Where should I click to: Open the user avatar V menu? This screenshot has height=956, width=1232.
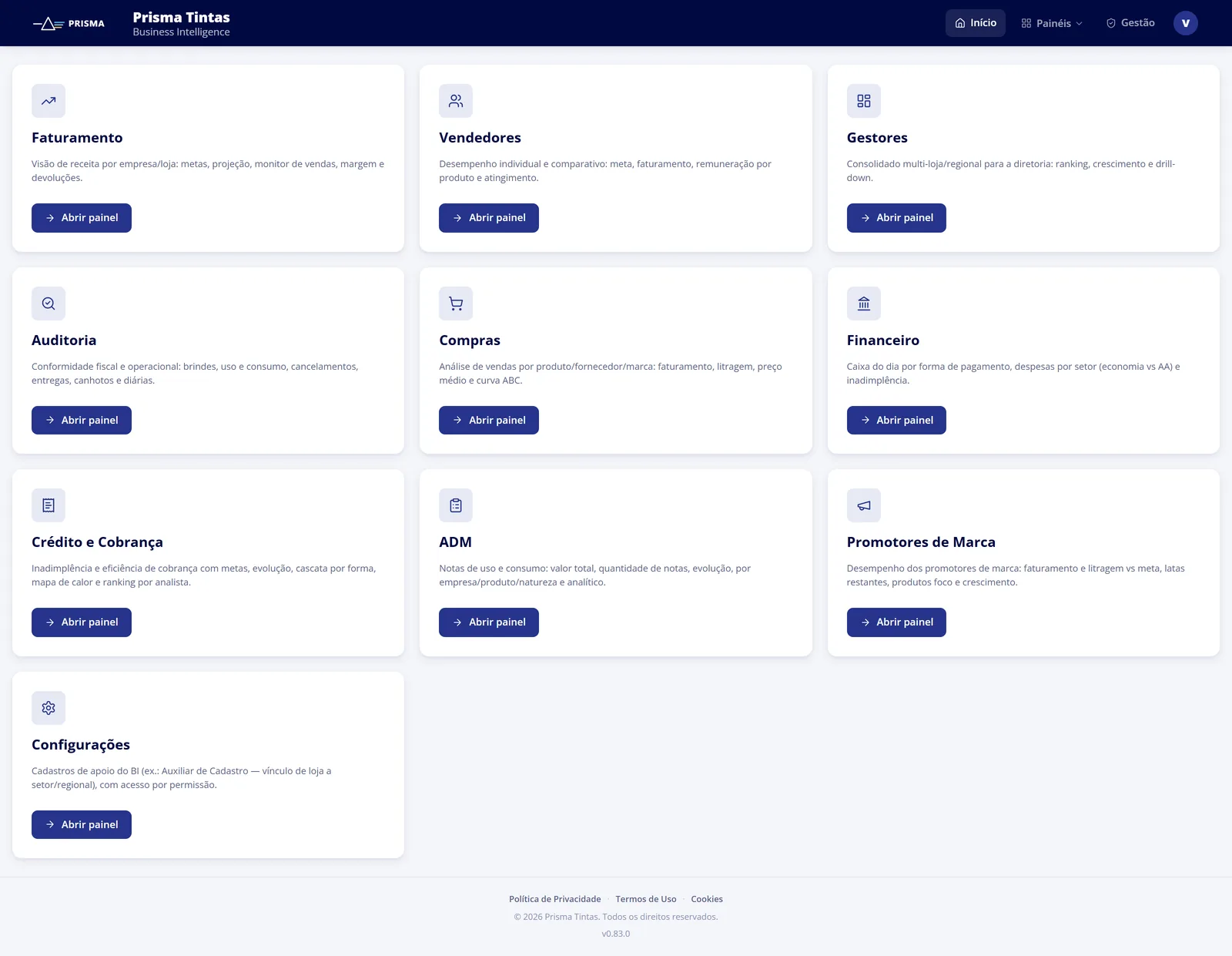(x=1186, y=23)
